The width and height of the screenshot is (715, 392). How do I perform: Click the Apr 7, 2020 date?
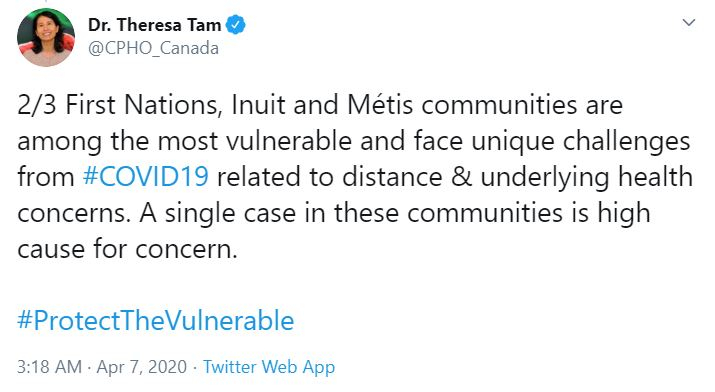point(142,367)
